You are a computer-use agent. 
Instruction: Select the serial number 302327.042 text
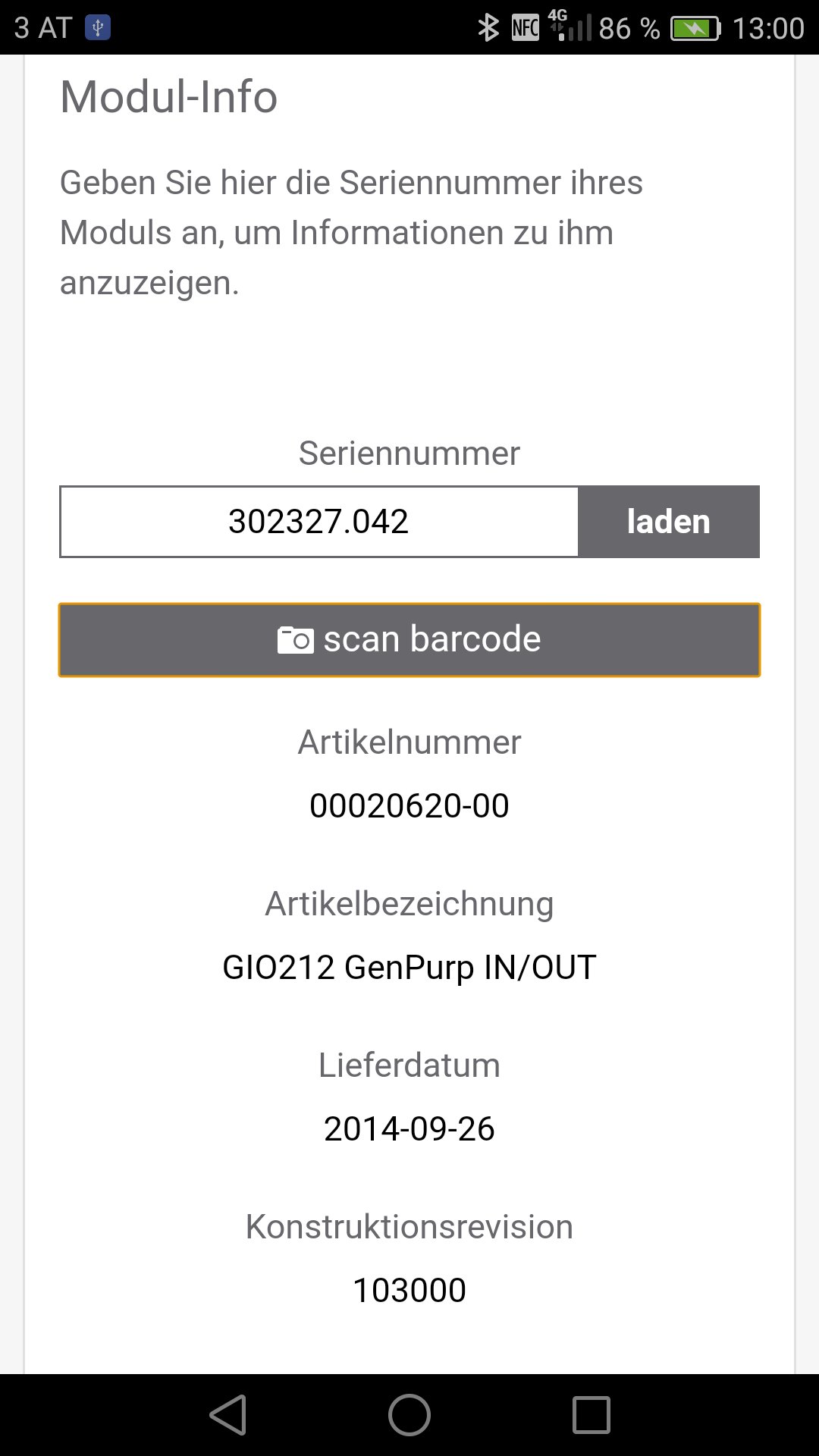click(x=318, y=521)
